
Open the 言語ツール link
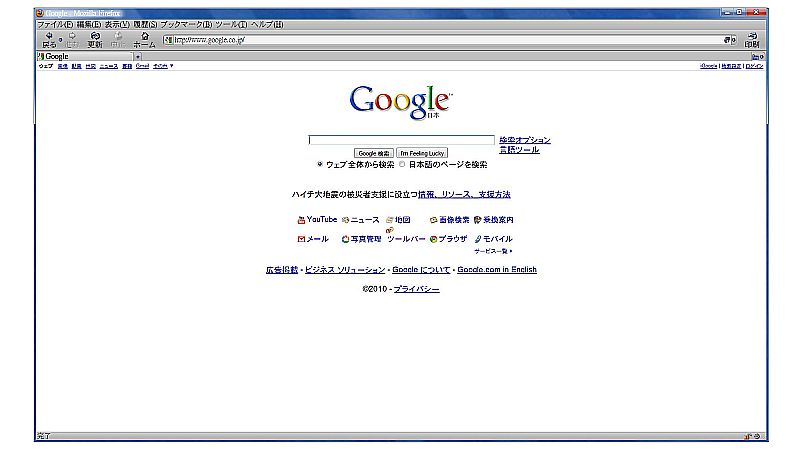519,149
